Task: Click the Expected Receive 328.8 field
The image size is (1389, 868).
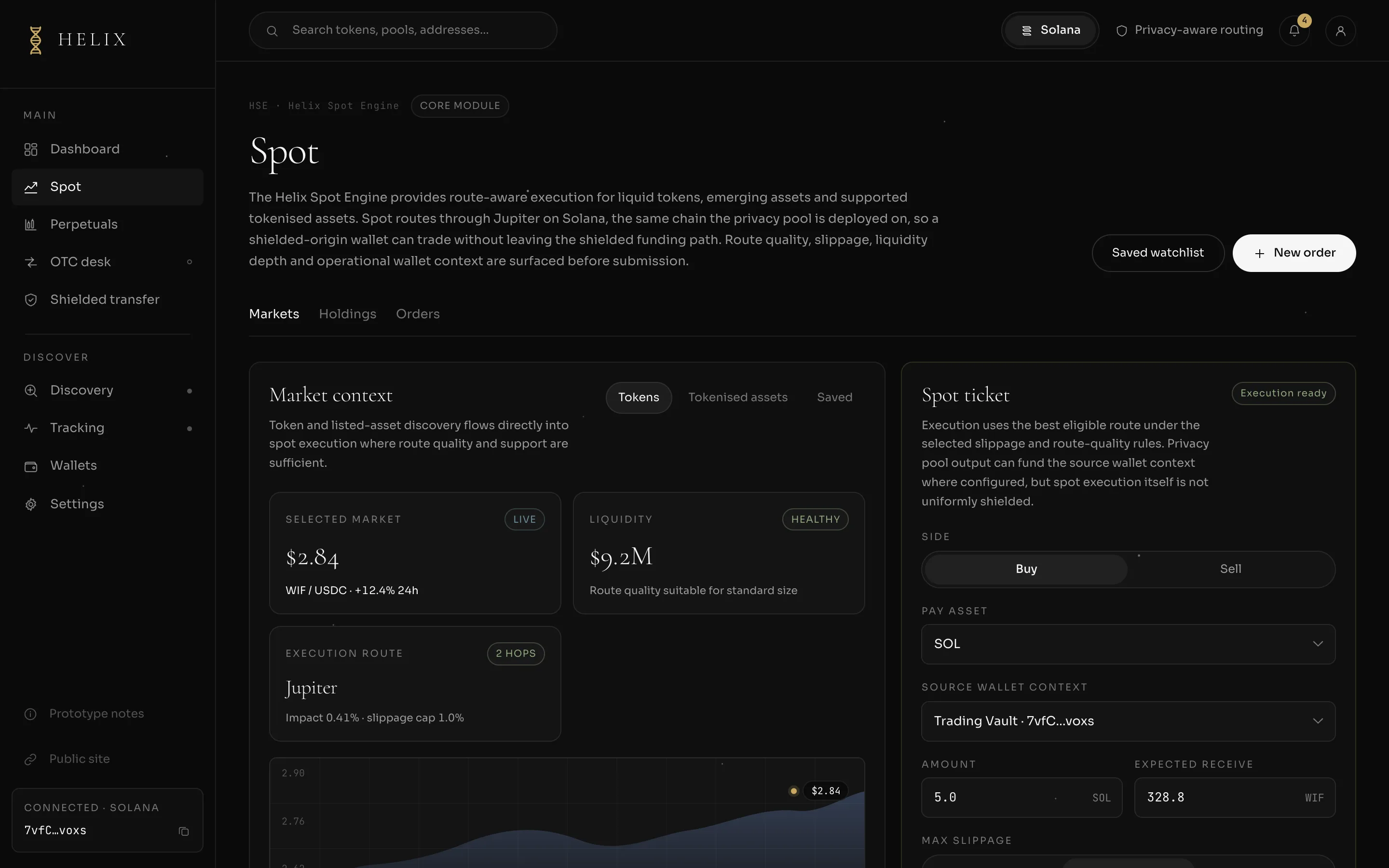Action: point(1235,798)
